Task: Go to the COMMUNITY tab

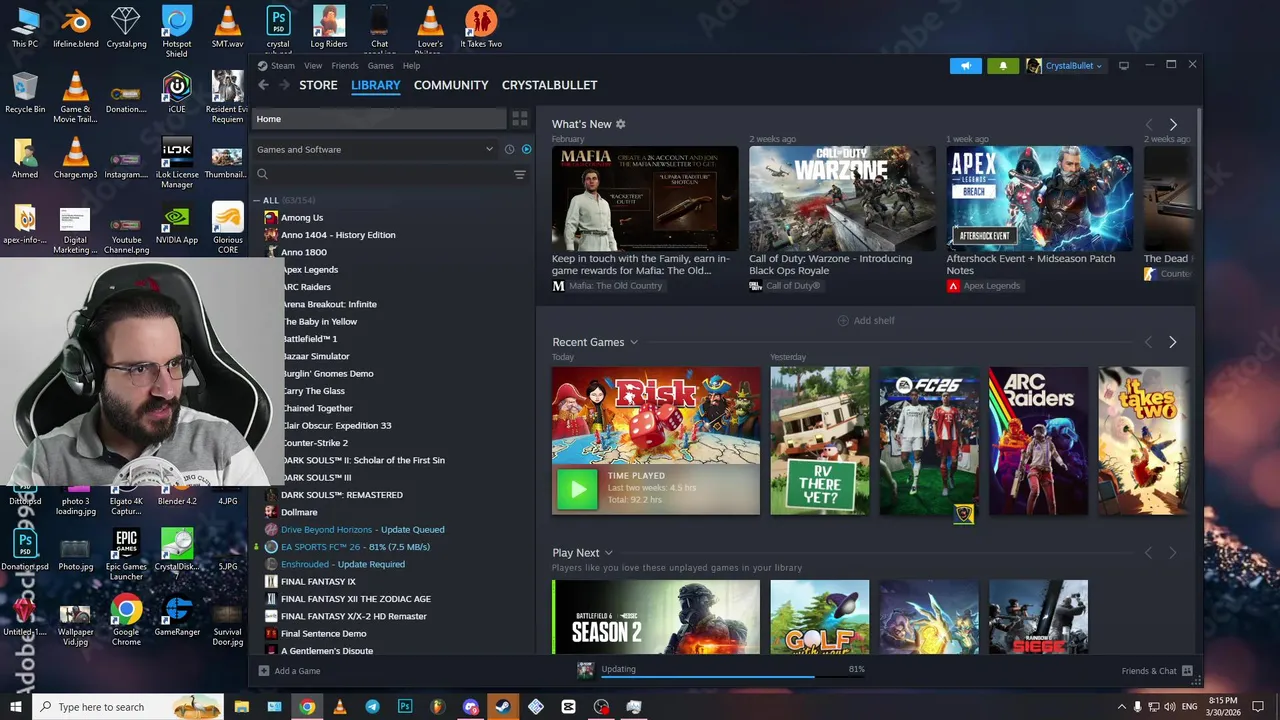Action: click(451, 85)
